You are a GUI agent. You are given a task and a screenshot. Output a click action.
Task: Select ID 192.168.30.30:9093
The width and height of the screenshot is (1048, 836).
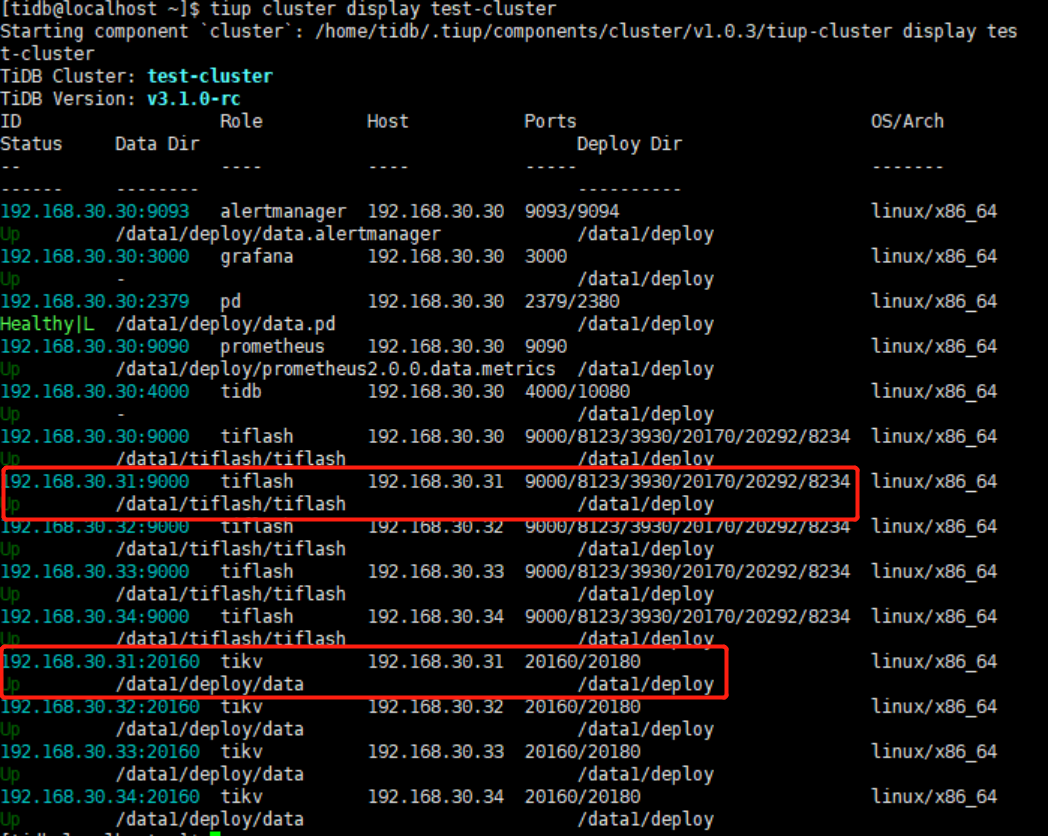click(95, 211)
